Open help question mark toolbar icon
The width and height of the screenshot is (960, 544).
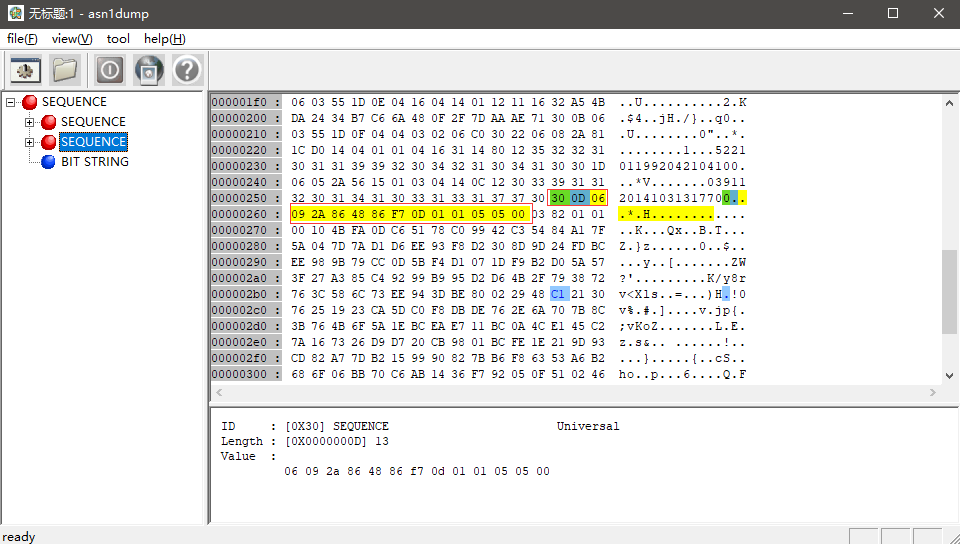coord(187,70)
